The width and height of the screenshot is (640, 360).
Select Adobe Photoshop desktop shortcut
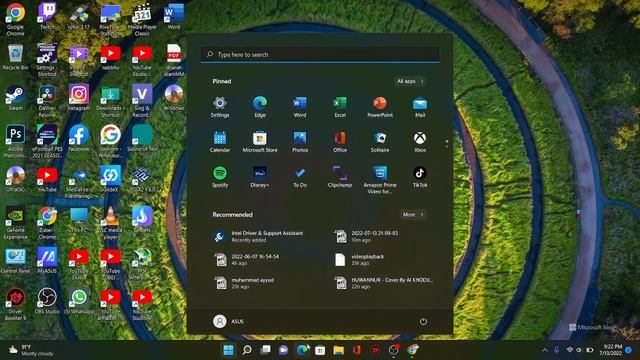[15, 141]
